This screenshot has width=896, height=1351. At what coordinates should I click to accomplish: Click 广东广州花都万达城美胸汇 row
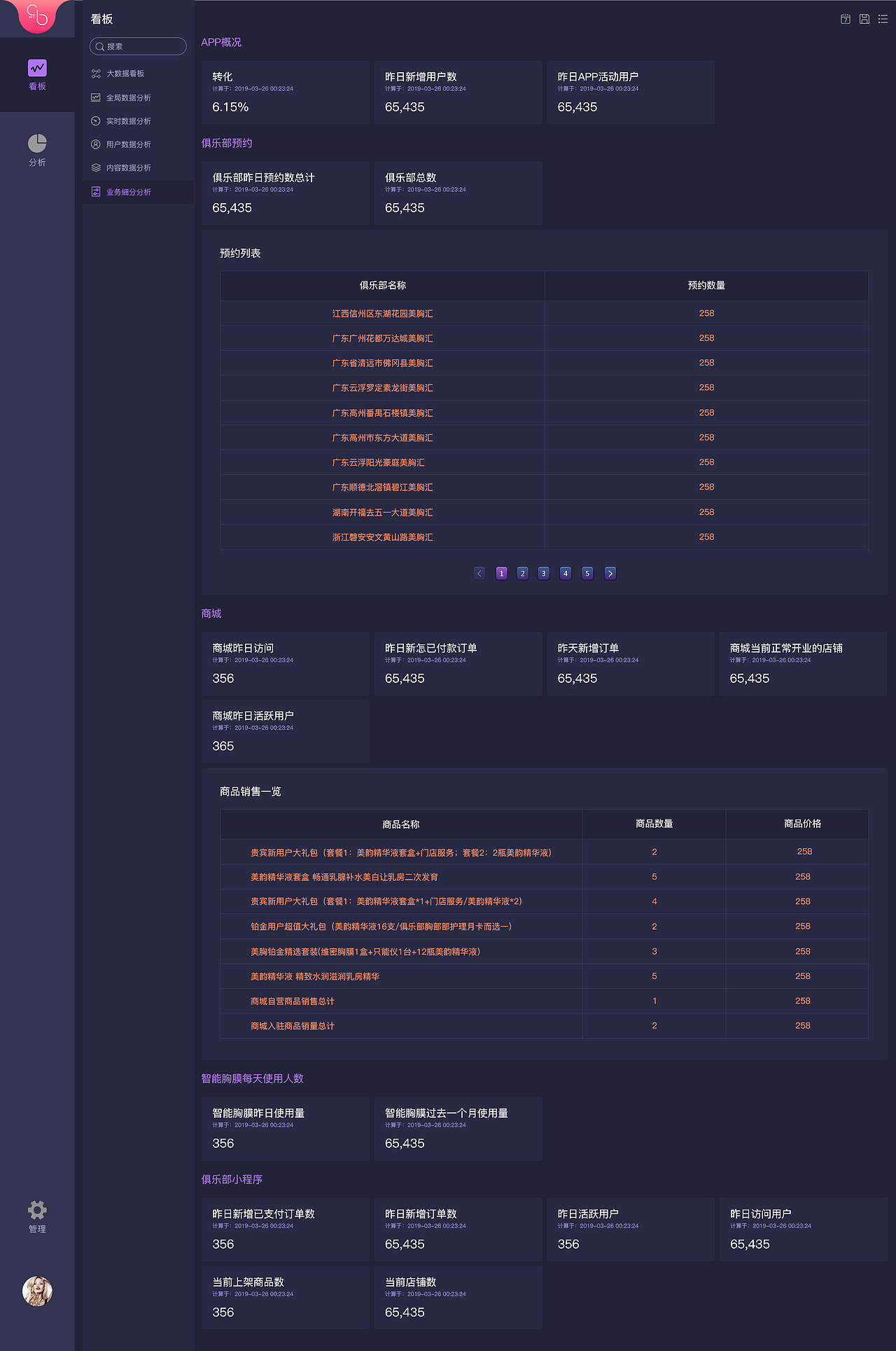coord(545,338)
